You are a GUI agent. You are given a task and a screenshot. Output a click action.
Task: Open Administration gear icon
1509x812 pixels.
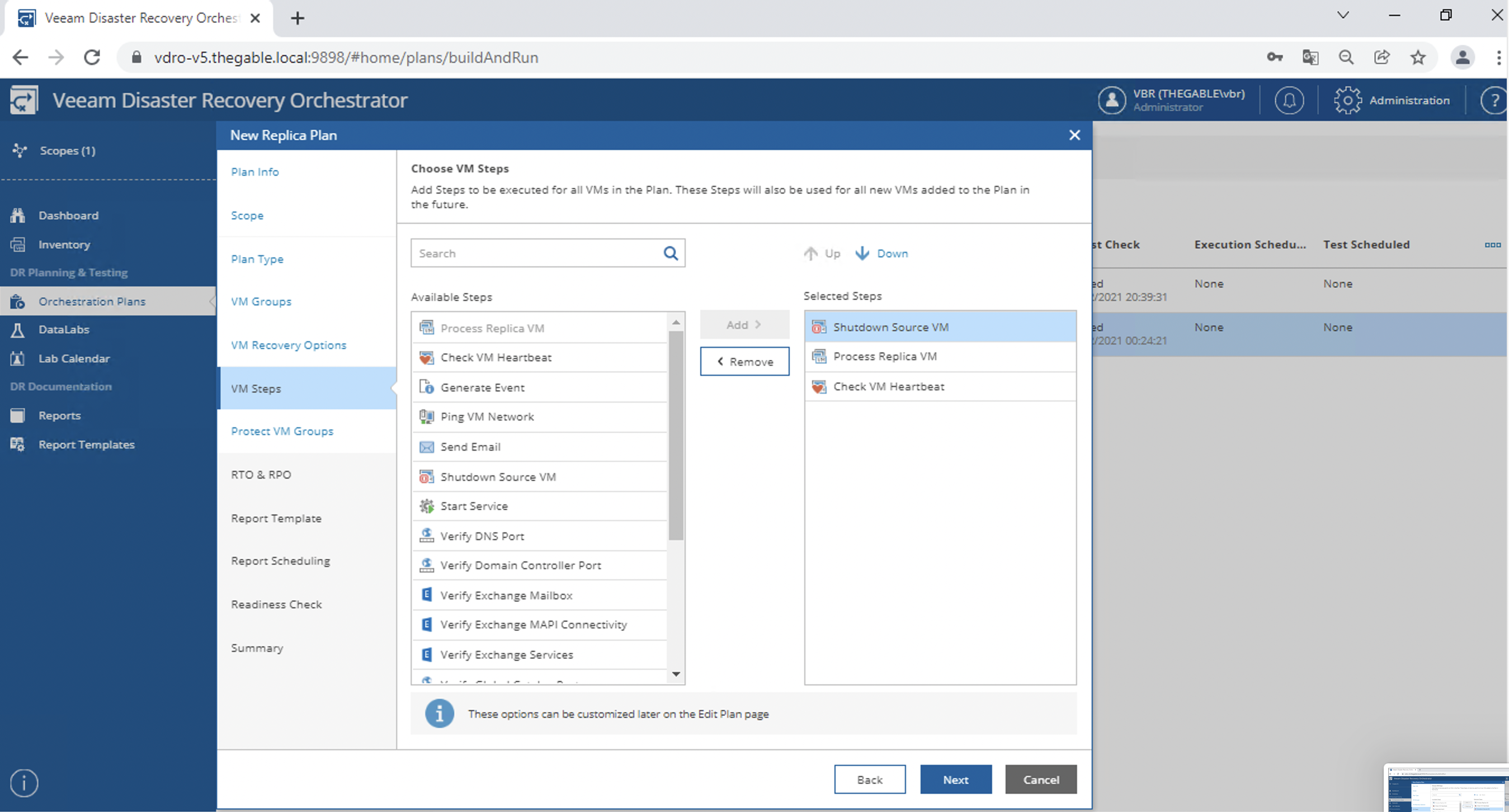tap(1347, 100)
